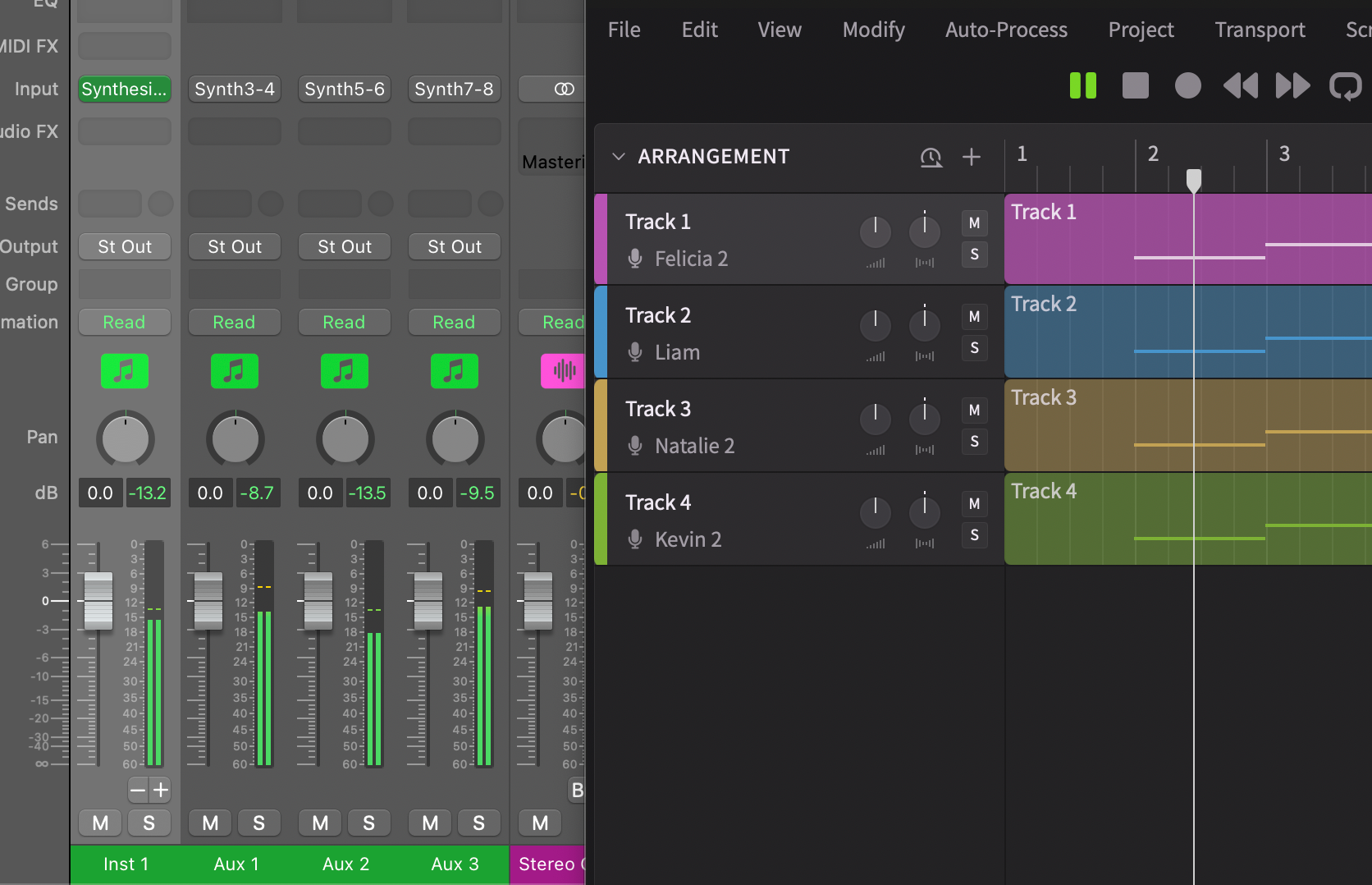Open Inst 1 Read automation mode menu
Viewport: 1372px width, 885px height.
tap(125, 322)
